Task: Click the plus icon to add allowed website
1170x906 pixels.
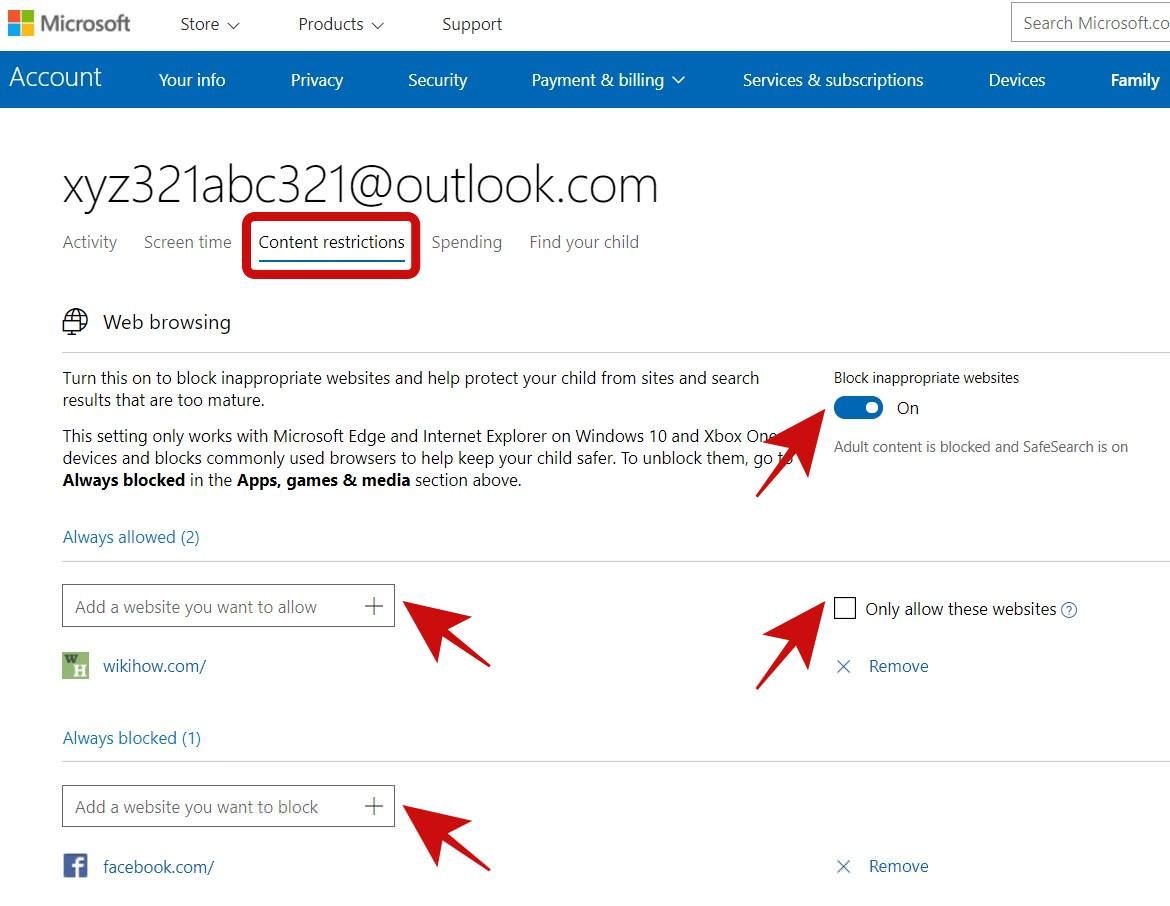Action: tap(374, 606)
